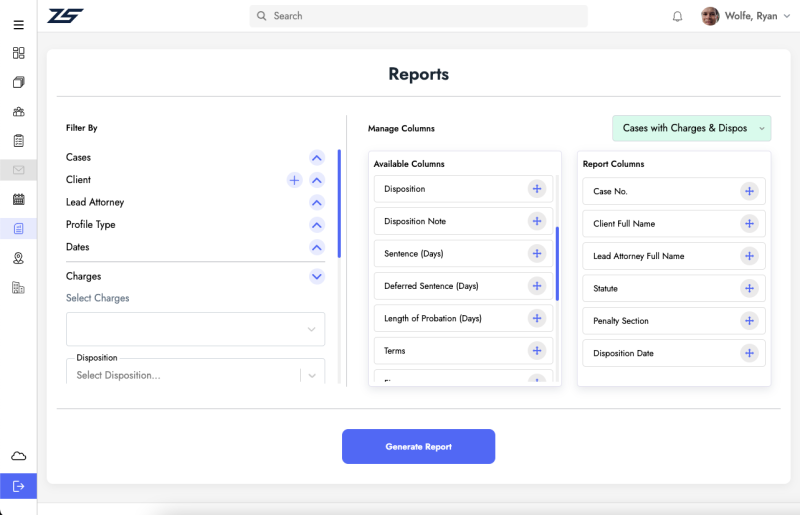Screen dimensions: 800x515
Task: Expand the Charges filter chevron
Action: (317, 276)
